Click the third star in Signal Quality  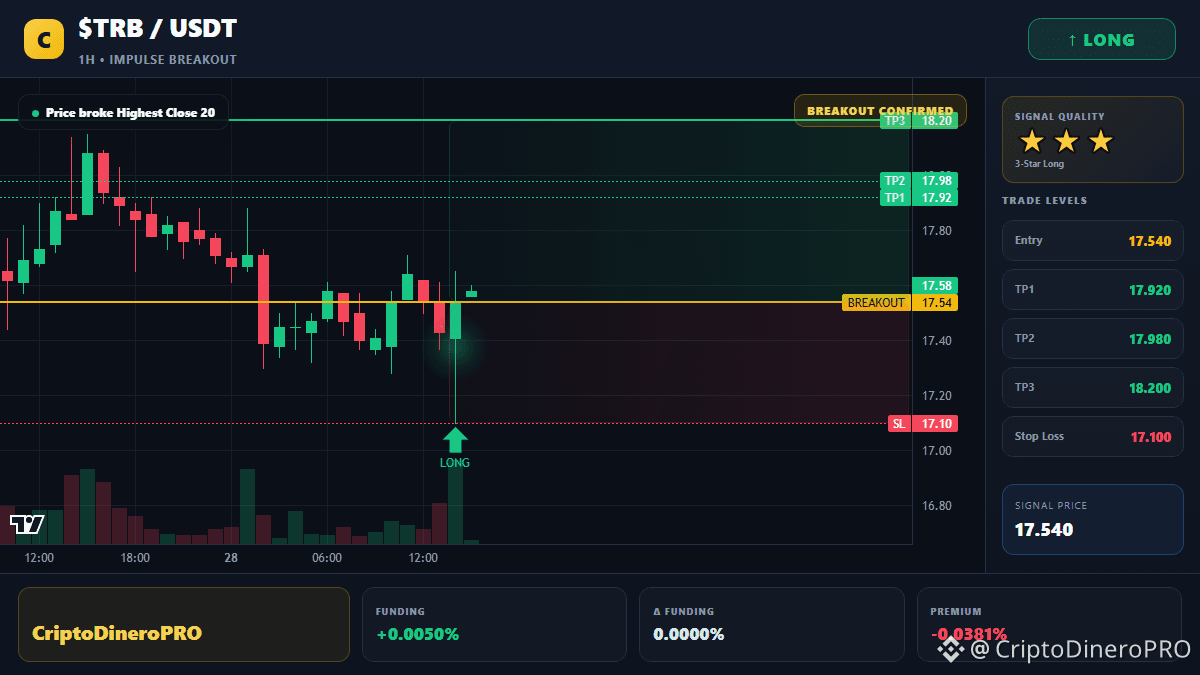[1100, 142]
